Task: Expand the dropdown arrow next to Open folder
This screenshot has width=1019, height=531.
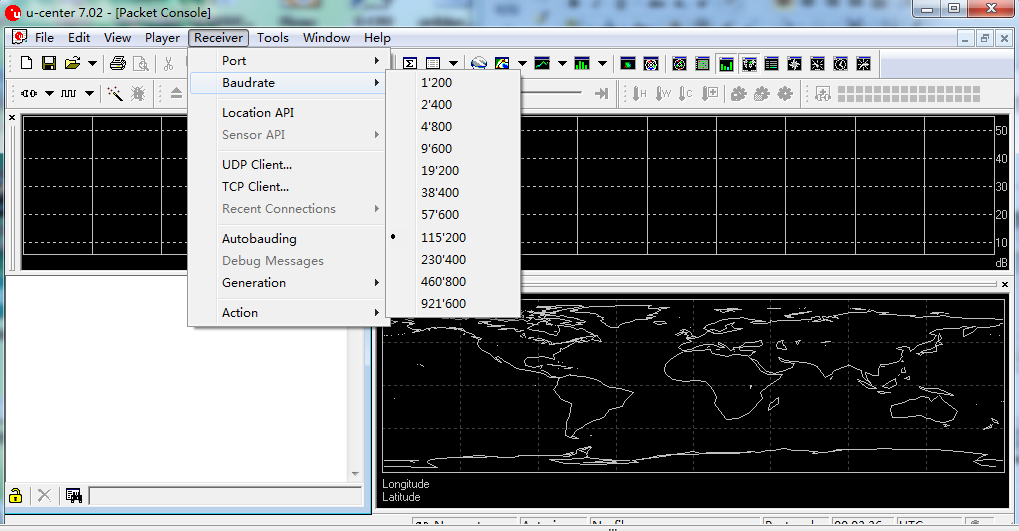Action: 92,64
